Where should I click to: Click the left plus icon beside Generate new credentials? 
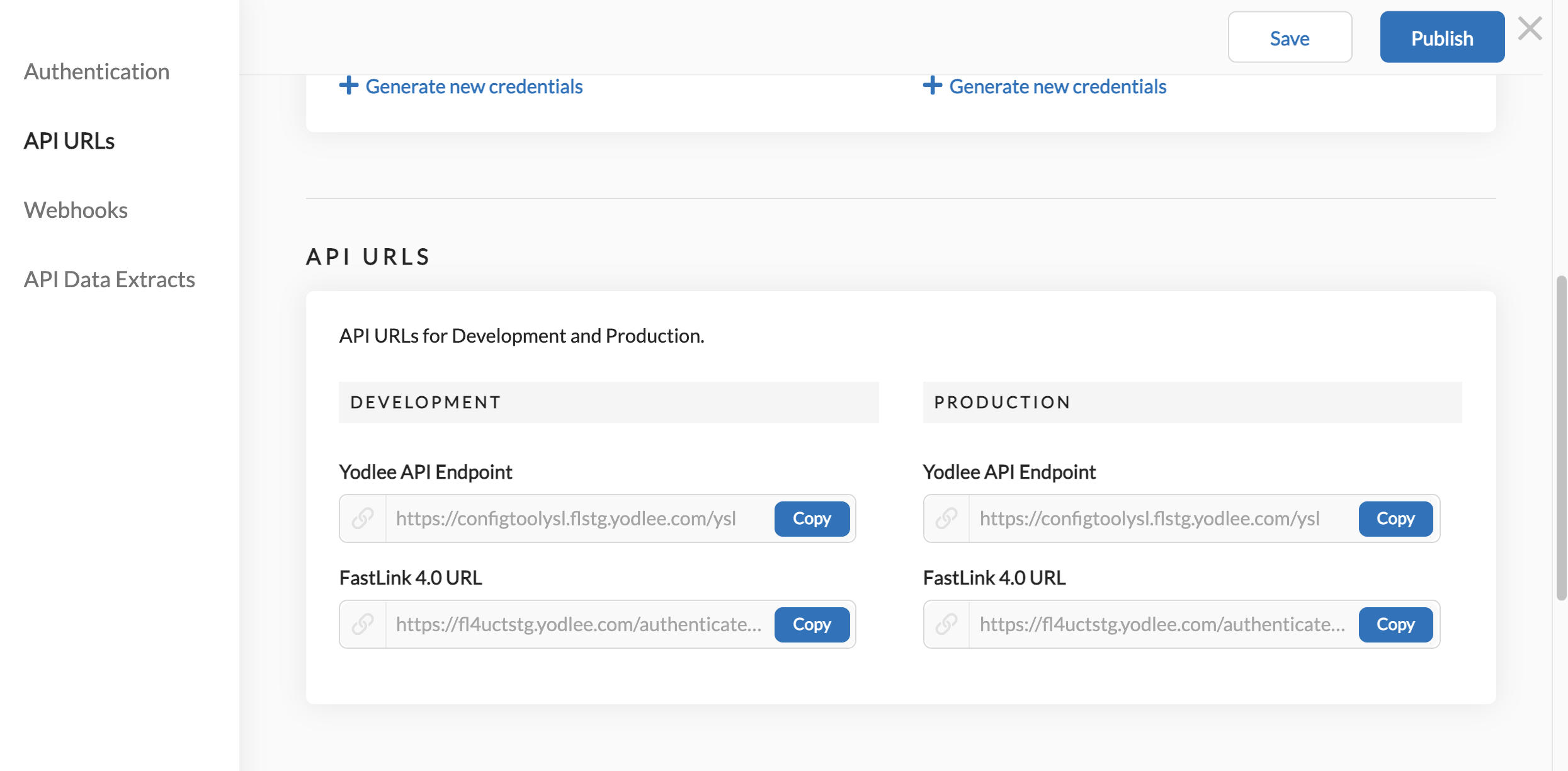349,86
